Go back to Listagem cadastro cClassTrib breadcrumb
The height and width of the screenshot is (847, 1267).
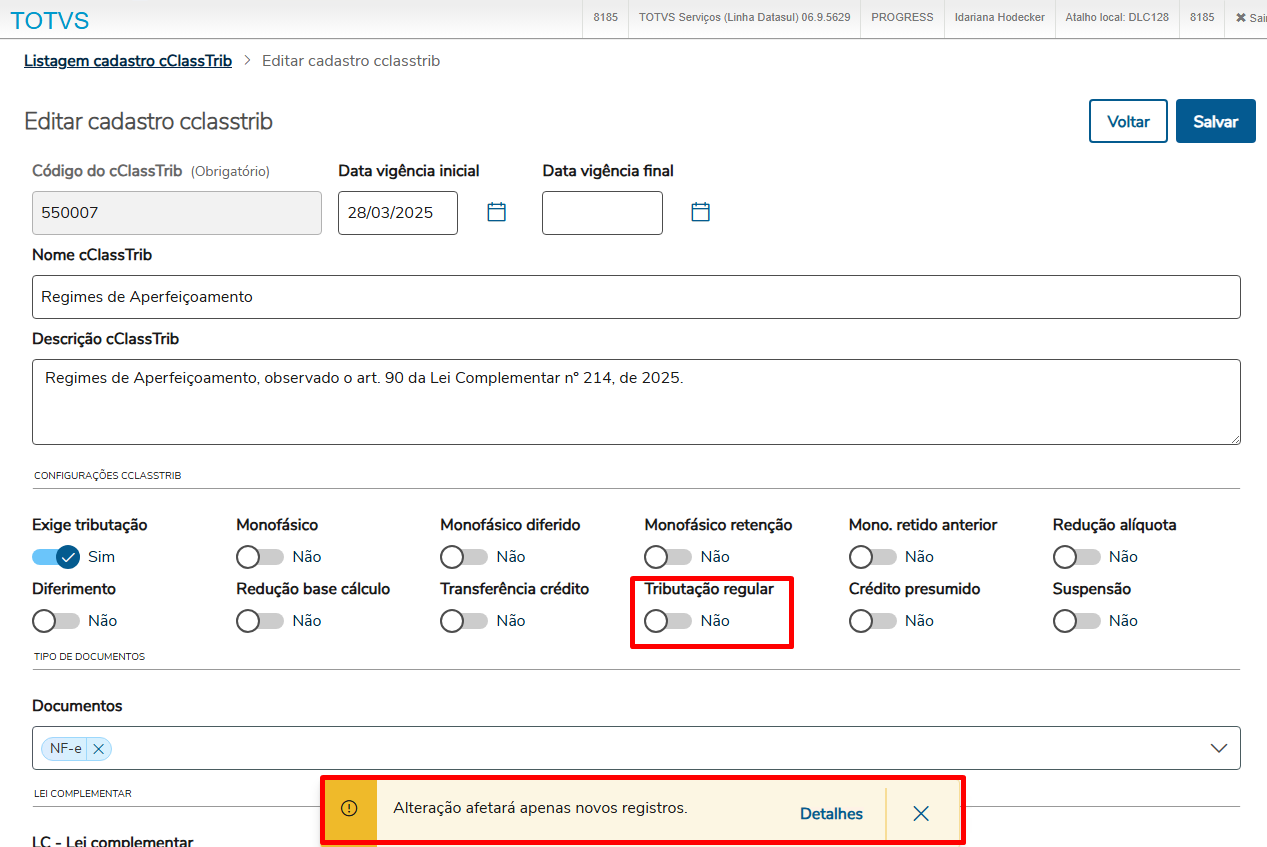coord(128,61)
